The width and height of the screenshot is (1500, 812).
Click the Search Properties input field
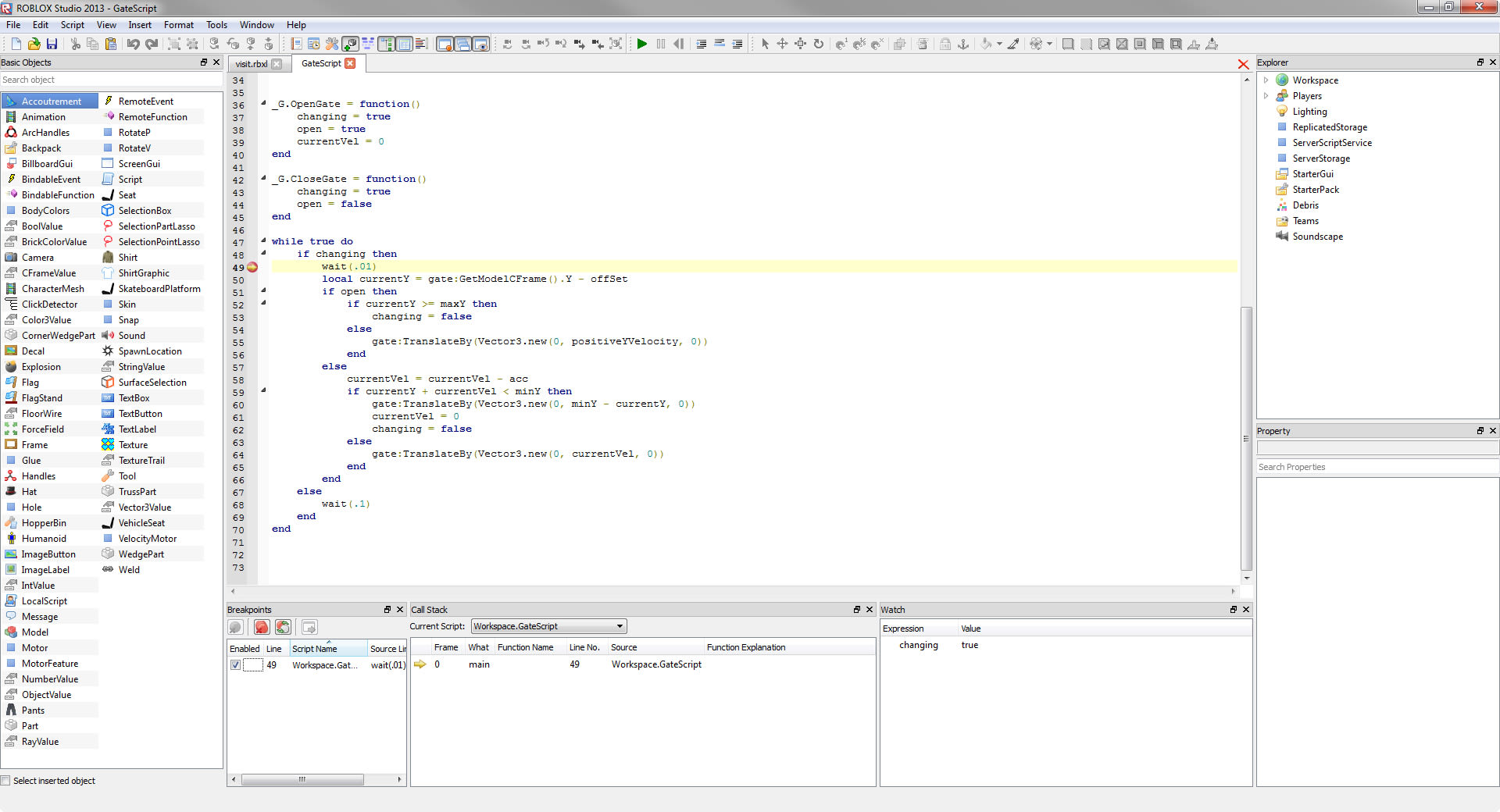coord(1375,467)
